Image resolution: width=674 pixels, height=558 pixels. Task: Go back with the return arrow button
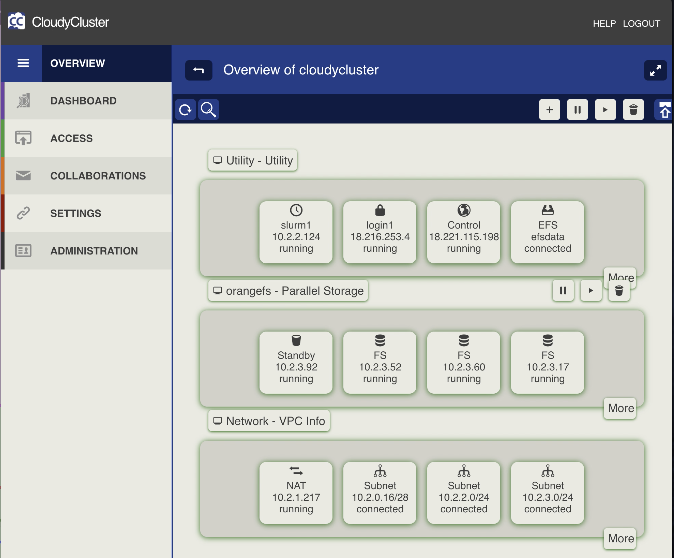click(199, 70)
